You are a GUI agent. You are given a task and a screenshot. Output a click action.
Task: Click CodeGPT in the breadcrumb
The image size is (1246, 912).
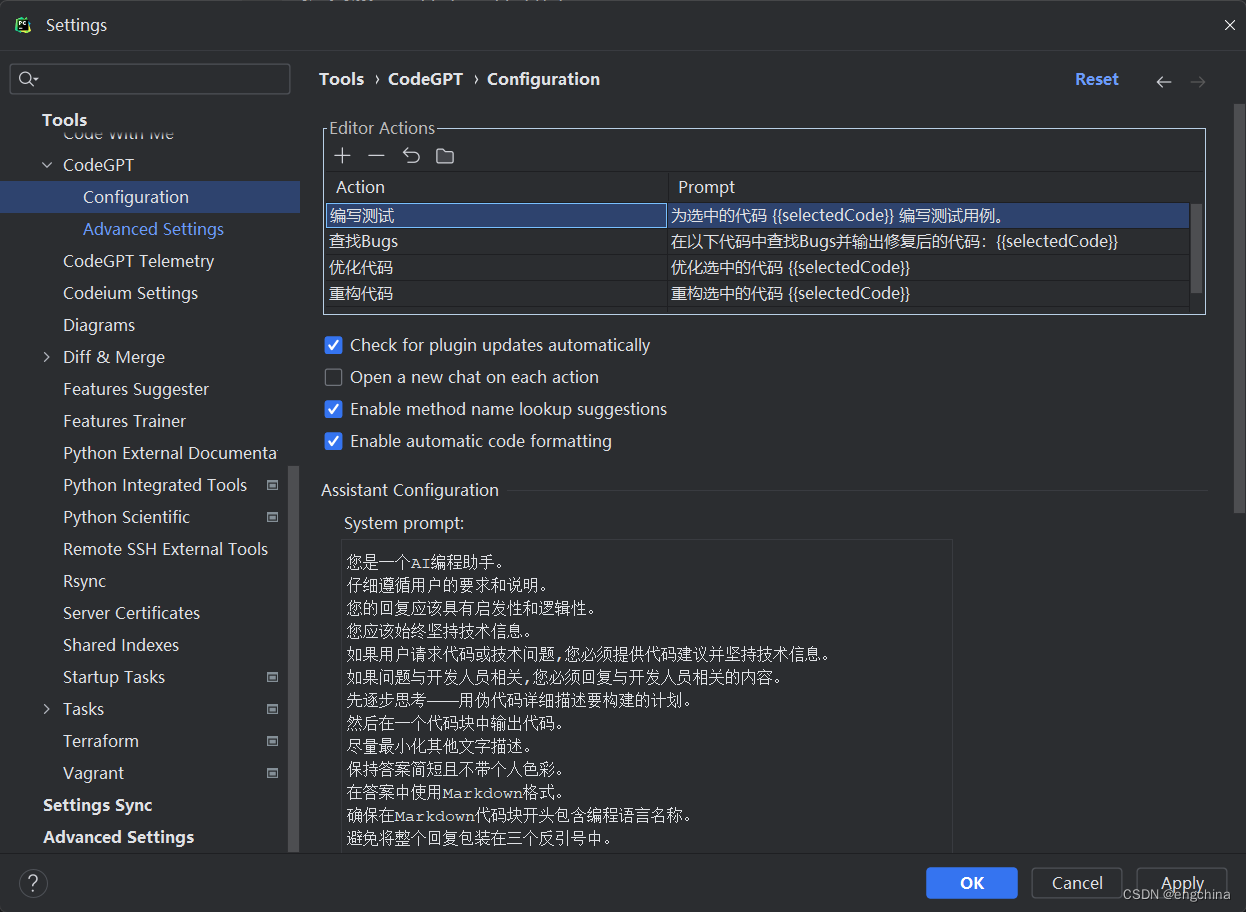click(425, 79)
